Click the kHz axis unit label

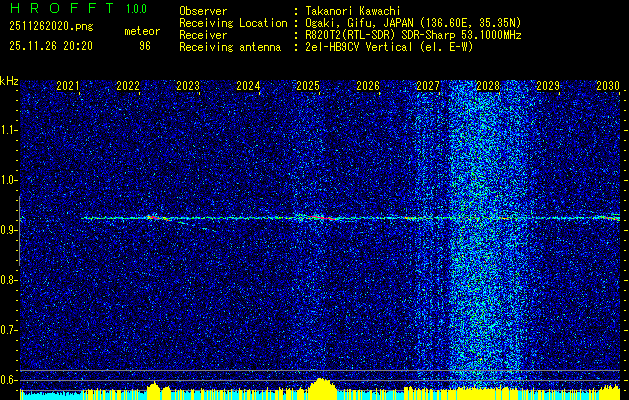coord(9,81)
